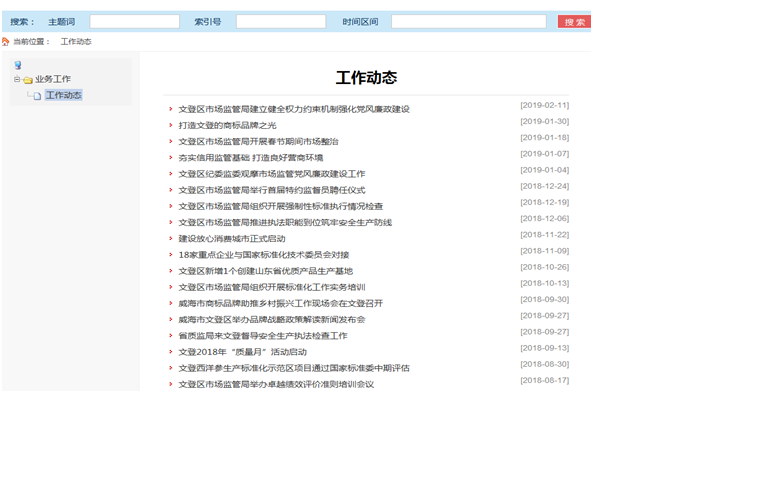771x493 pixels.
Task: Click red arrow bullet beside 省质监局来文登督导 article
Action: coord(170,336)
